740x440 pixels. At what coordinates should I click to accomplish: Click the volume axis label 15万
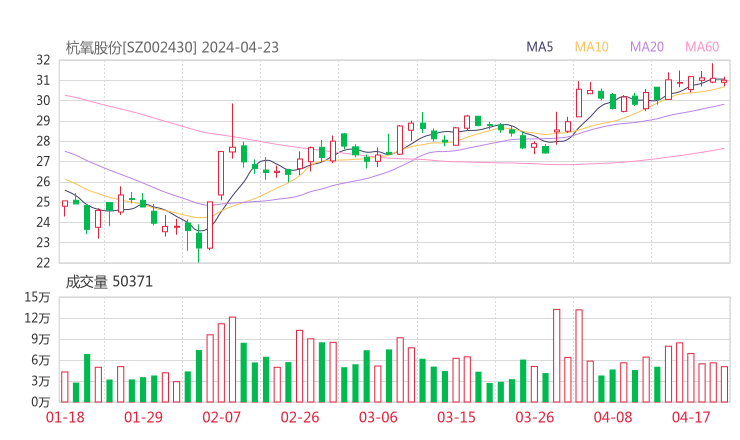[37, 297]
